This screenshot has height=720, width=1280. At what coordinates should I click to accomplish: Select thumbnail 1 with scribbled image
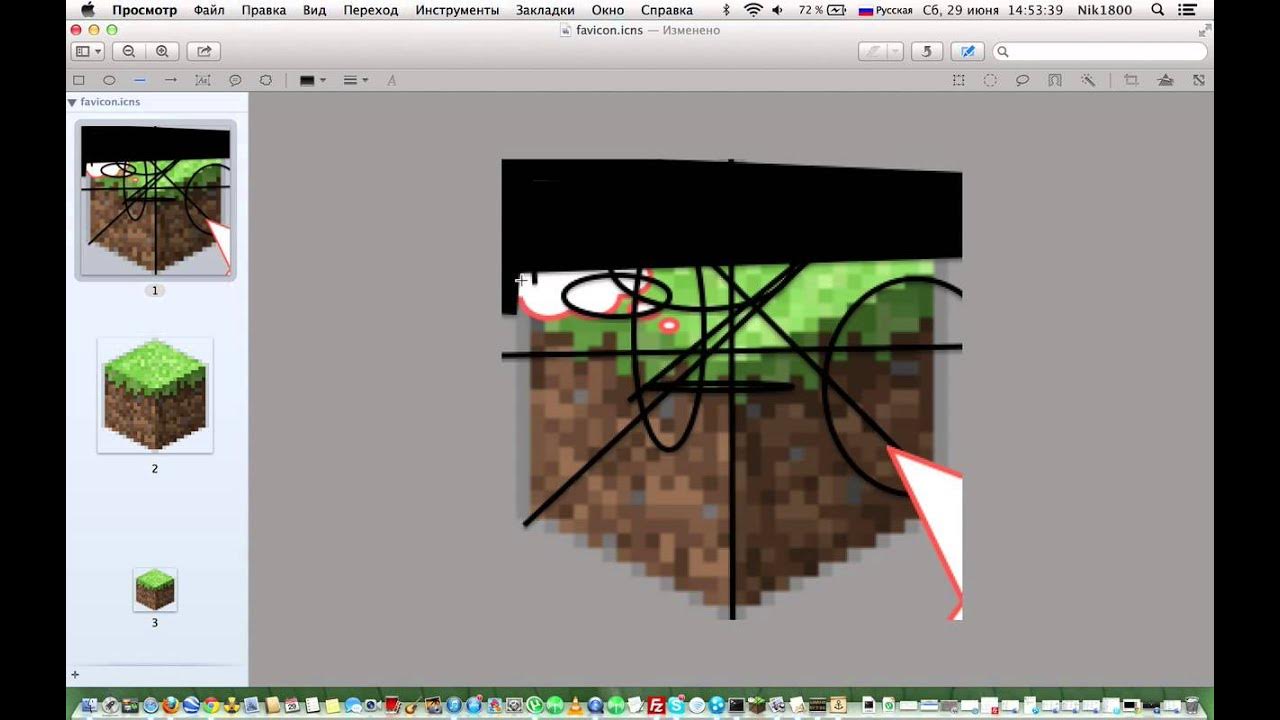[155, 200]
